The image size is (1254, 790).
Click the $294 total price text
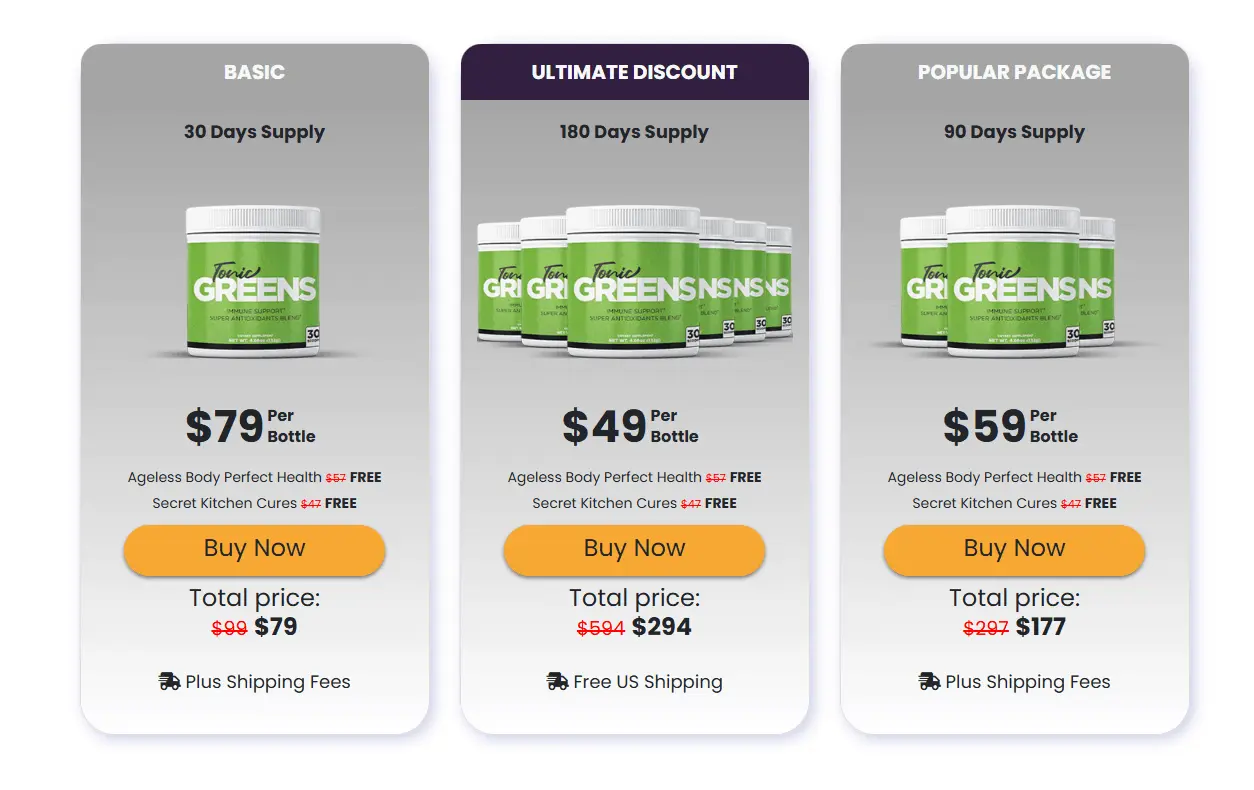click(663, 627)
